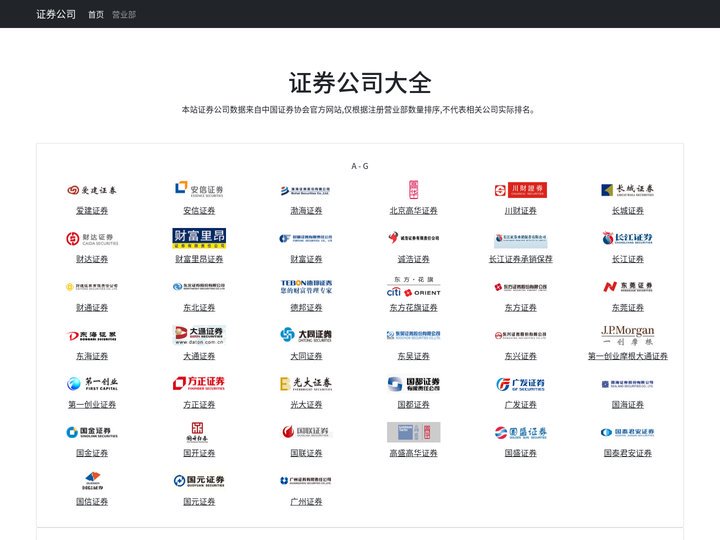Click the 国联证券 logo image
The image size is (720, 540).
tap(306, 433)
